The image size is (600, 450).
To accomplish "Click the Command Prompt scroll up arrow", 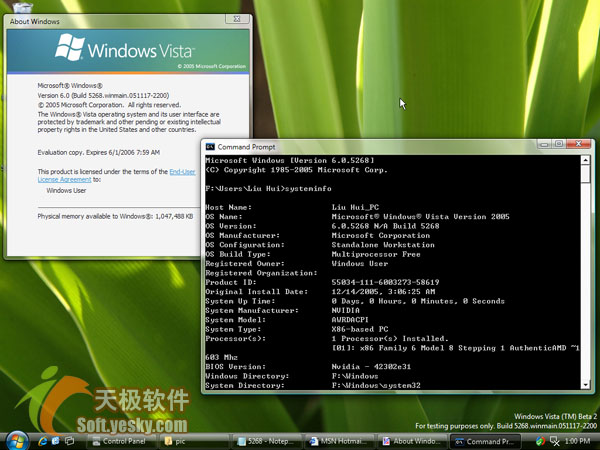I will (x=585, y=160).
